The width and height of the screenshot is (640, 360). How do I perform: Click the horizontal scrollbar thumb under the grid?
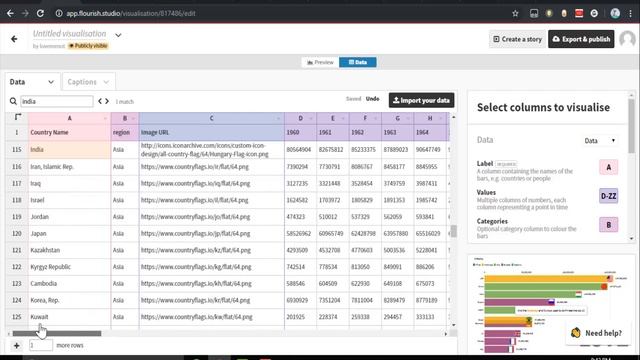point(57,333)
